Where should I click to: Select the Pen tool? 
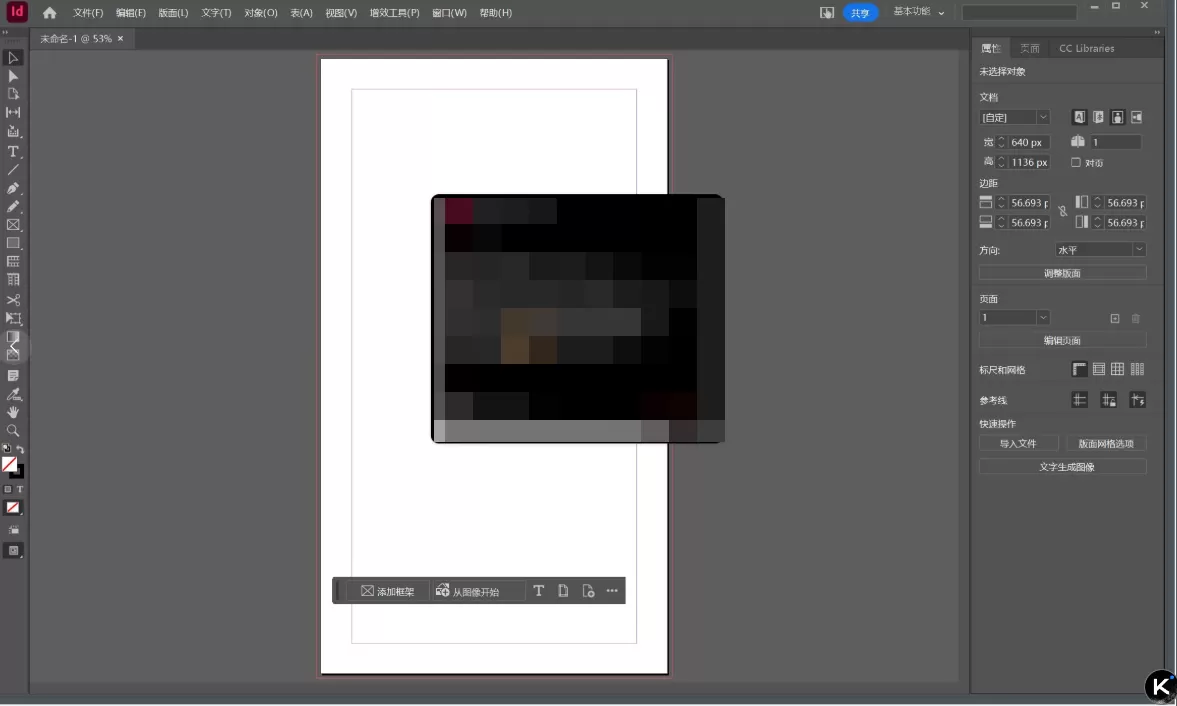13,188
